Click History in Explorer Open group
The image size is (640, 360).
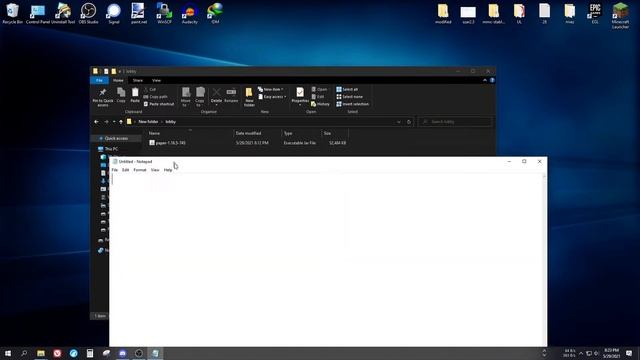pos(320,104)
